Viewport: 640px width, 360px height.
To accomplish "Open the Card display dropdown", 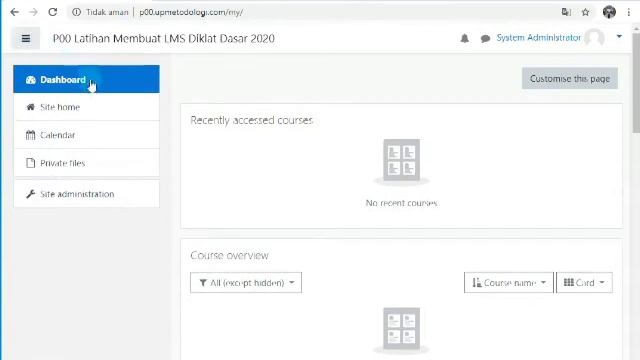I will pyautogui.click(x=584, y=282).
